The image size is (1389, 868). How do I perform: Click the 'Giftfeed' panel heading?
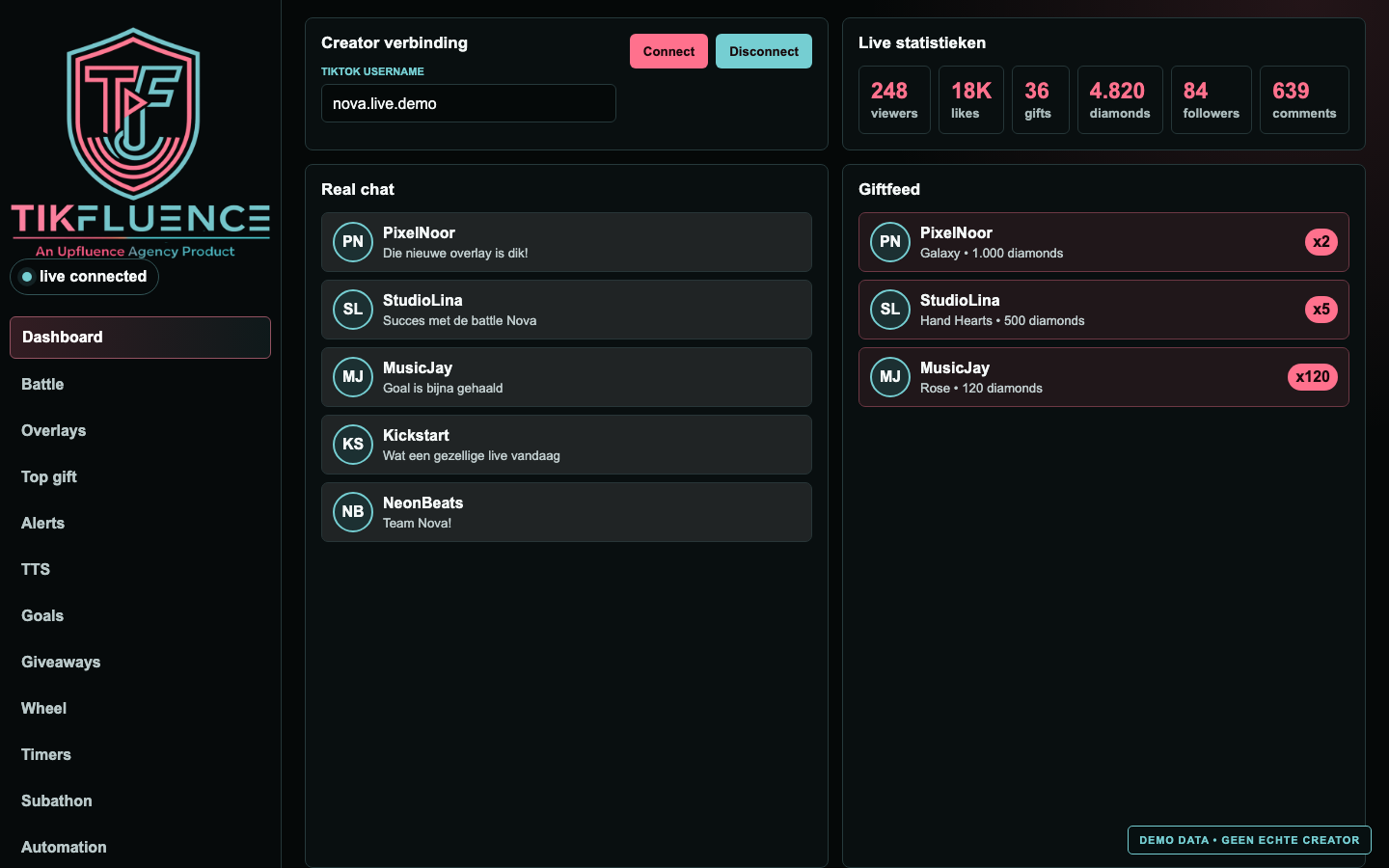click(x=889, y=190)
